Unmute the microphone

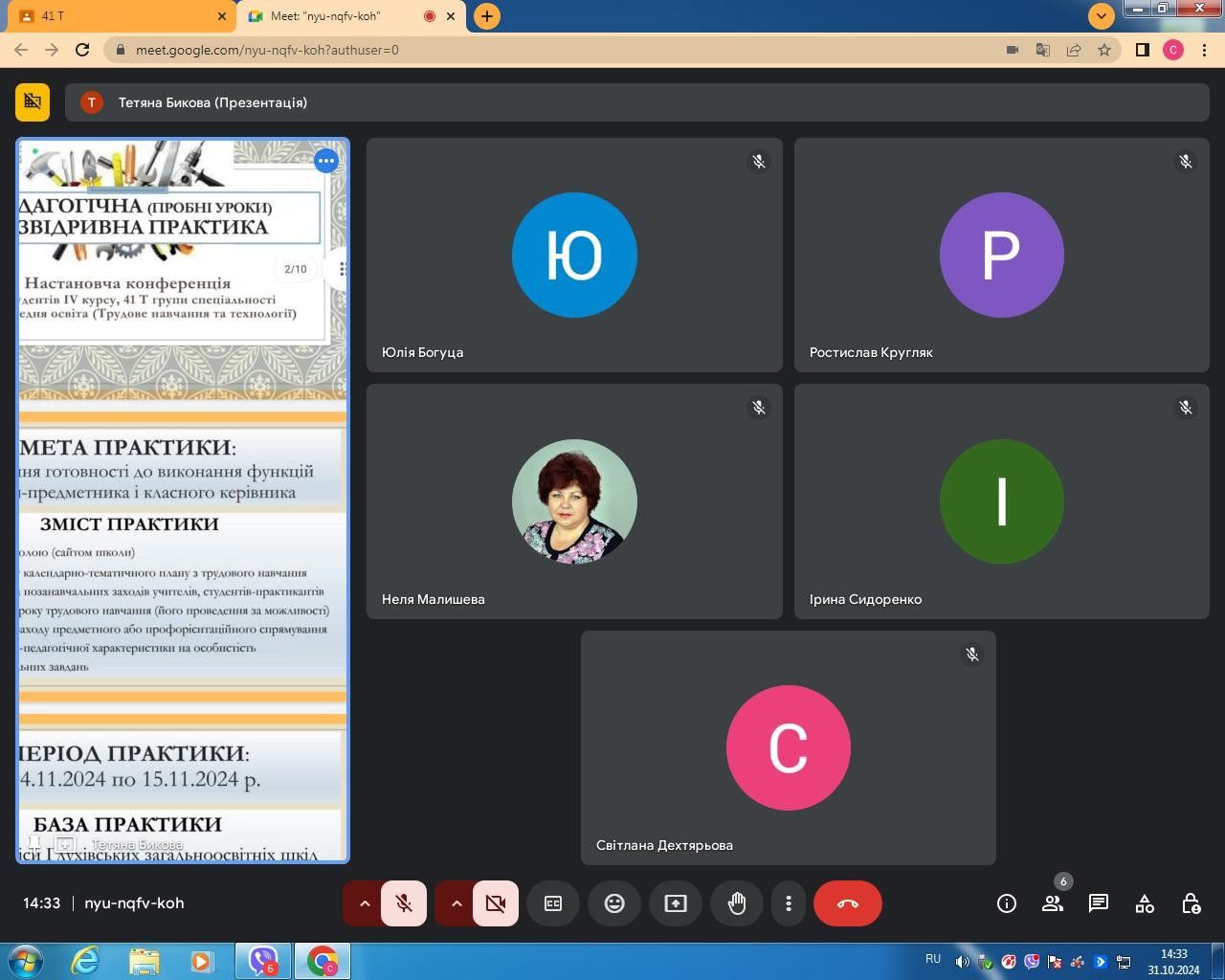[404, 903]
